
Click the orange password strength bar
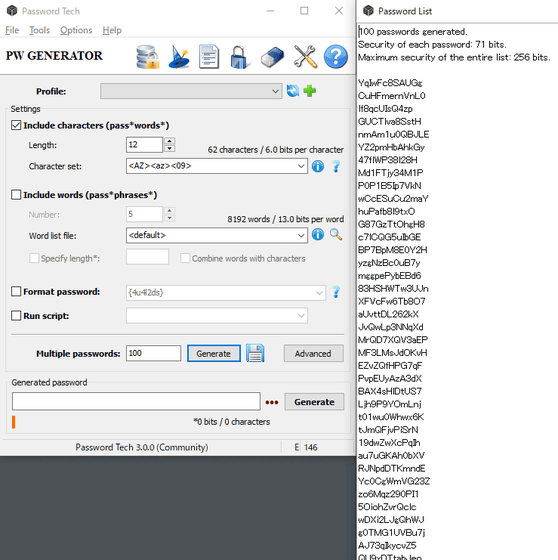pyautogui.click(x=14, y=422)
